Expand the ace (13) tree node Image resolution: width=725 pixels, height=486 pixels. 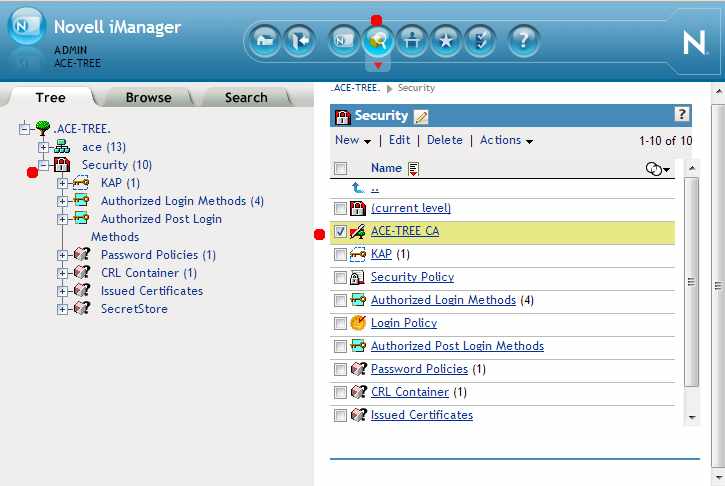pyautogui.click(x=43, y=148)
